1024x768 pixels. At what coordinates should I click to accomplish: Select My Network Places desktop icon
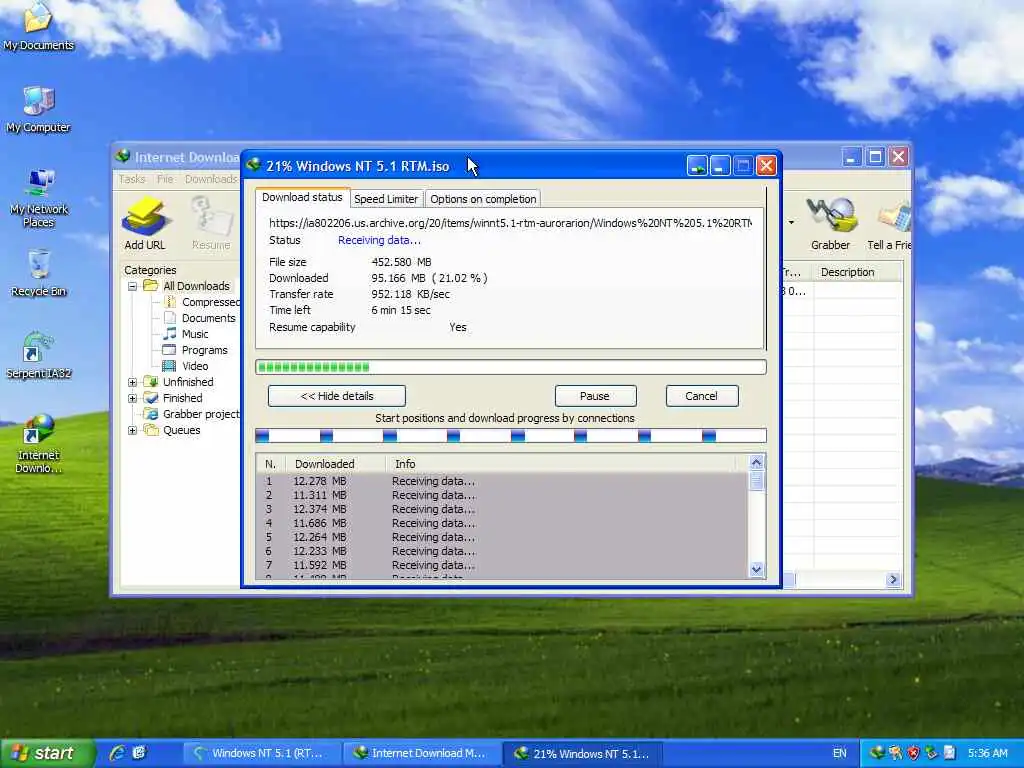[x=39, y=198]
